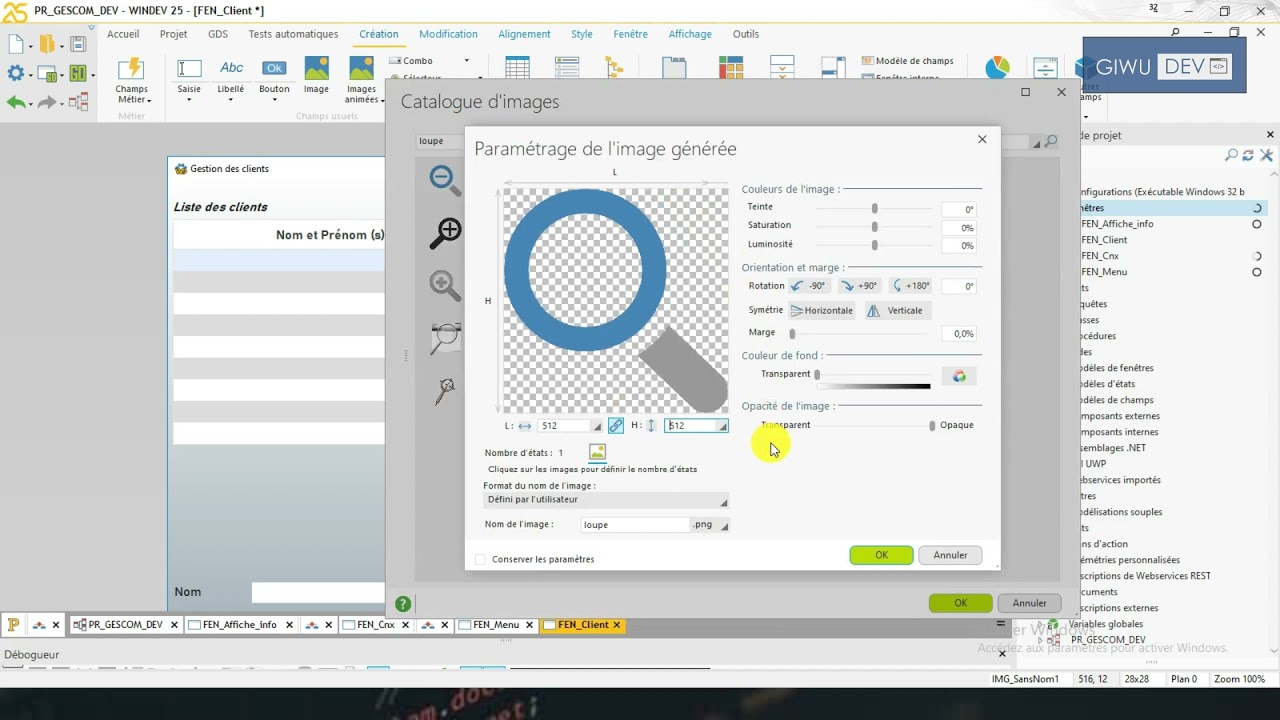Open the image name format dropdown
Image resolution: width=1280 pixels, height=720 pixels.
coord(606,500)
